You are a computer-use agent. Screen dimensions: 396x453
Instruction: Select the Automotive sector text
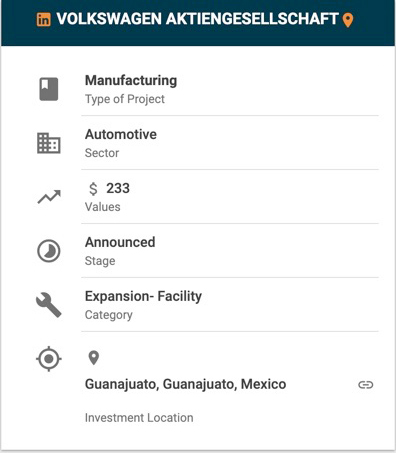click(121, 134)
